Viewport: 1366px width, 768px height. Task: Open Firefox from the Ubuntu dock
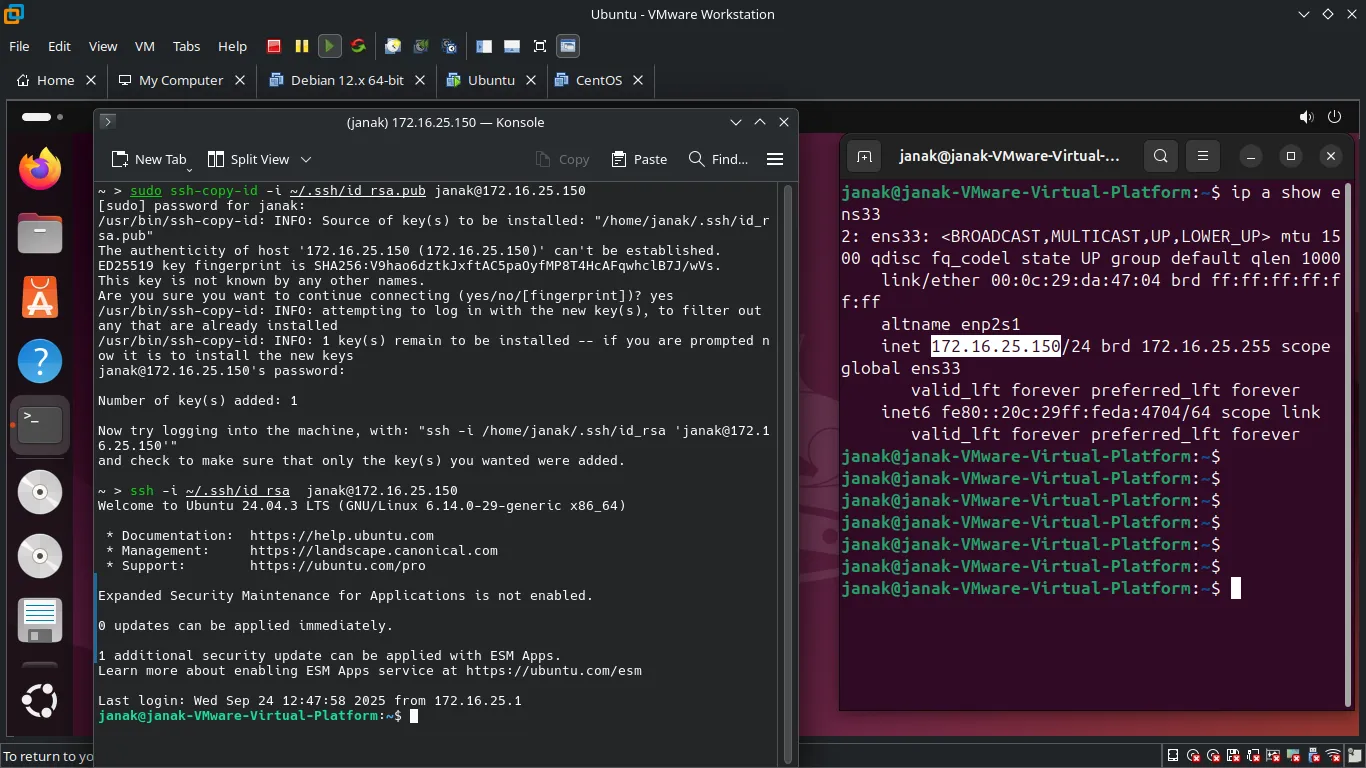point(40,169)
